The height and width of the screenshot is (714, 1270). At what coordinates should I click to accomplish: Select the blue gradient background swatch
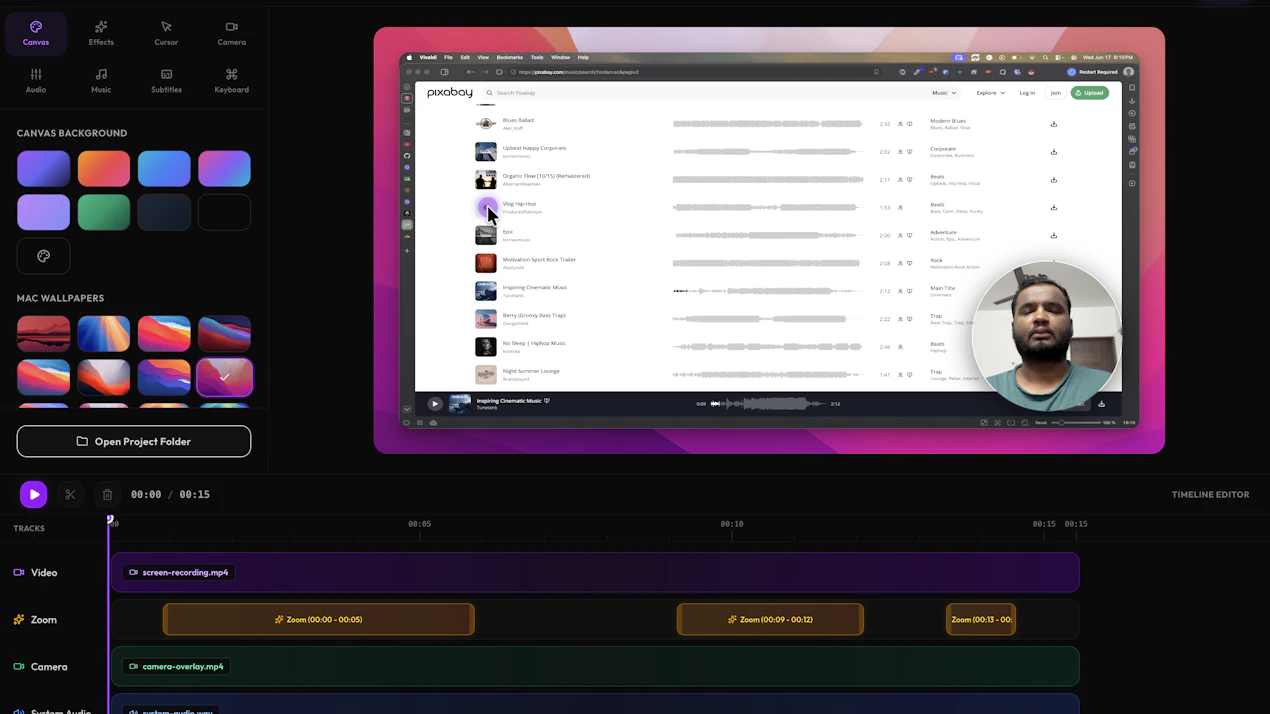point(164,169)
